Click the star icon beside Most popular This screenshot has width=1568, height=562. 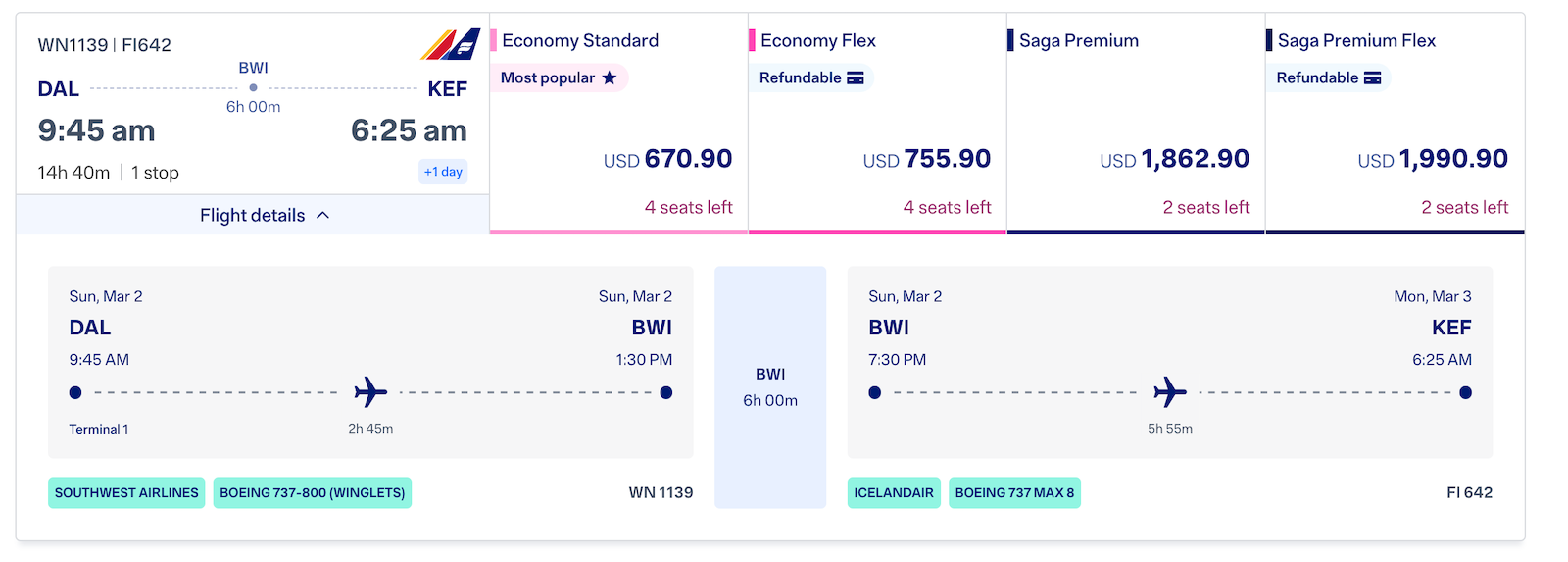tap(610, 77)
